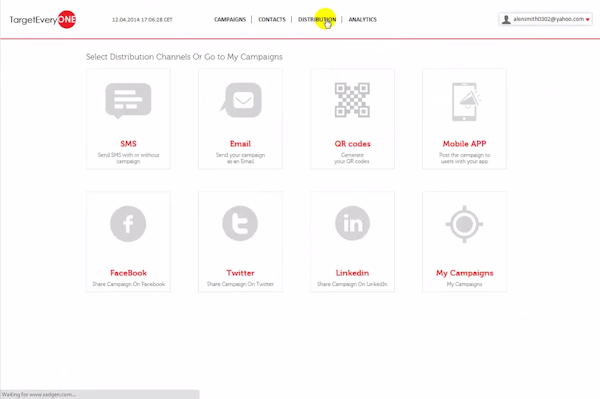This screenshot has width=600, height=399.
Task: Select the My Campaigns title link
Action: (x=465, y=273)
